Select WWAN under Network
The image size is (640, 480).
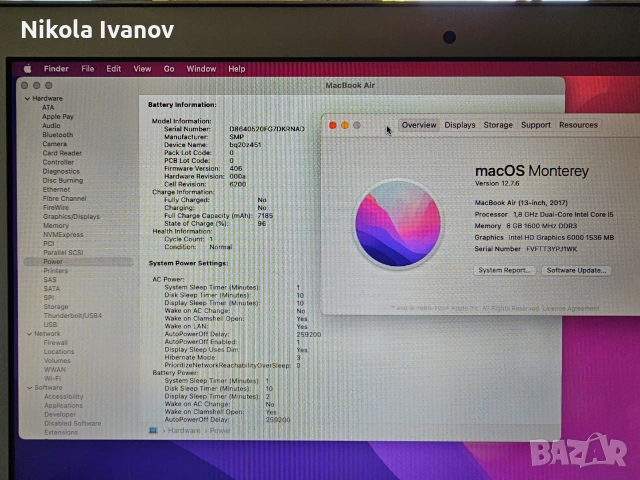pyautogui.click(x=55, y=370)
